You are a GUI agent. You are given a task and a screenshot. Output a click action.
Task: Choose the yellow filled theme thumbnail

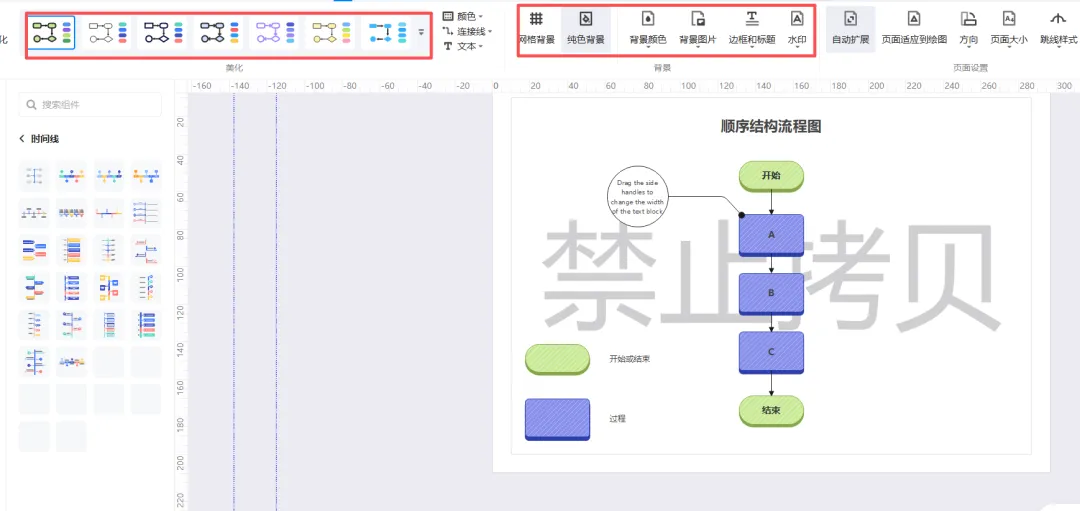(331, 32)
